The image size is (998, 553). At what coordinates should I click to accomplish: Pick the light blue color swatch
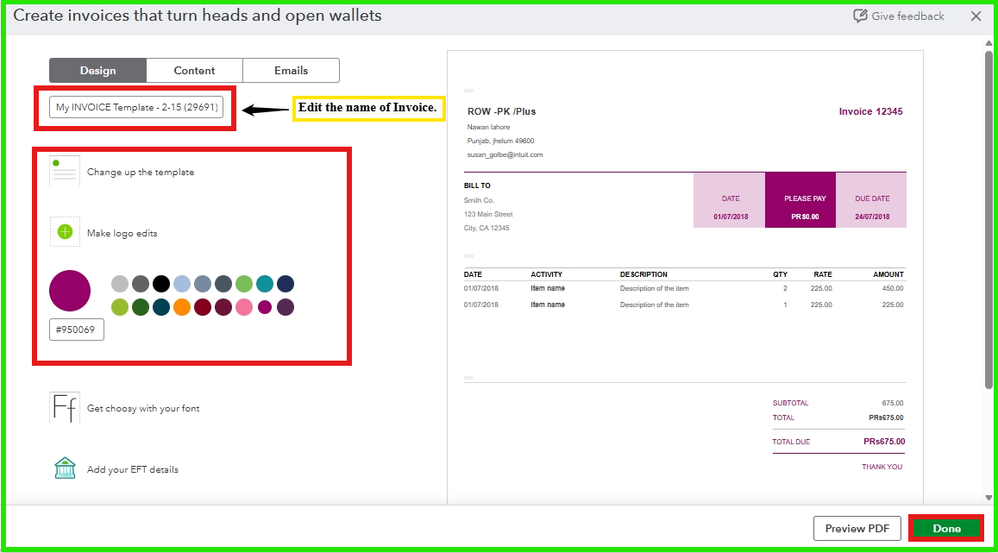(x=182, y=284)
